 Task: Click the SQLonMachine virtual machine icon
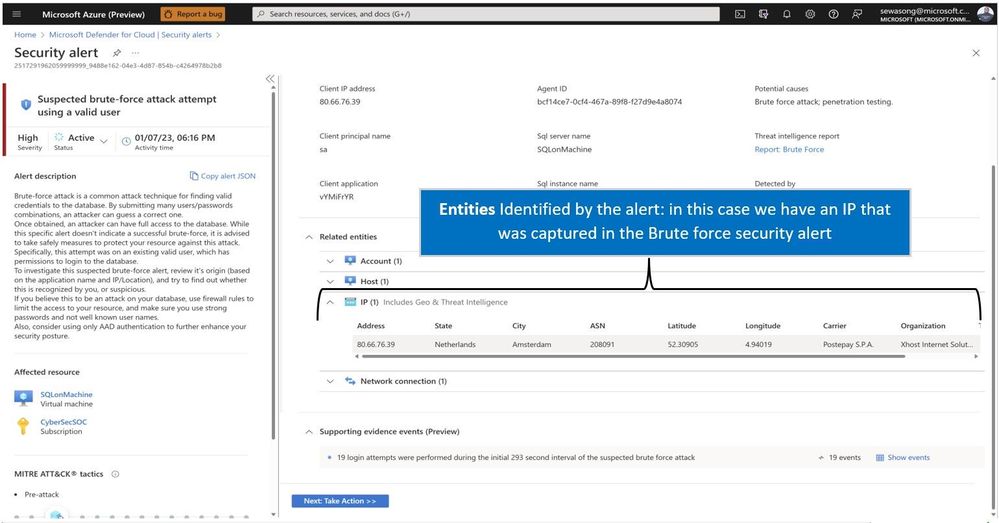point(24,399)
